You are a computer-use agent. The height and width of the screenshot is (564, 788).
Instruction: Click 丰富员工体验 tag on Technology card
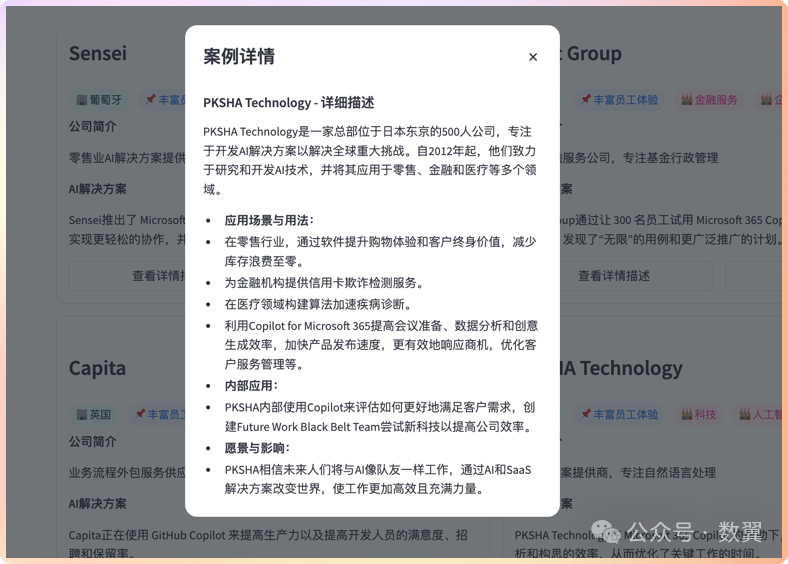pos(619,415)
